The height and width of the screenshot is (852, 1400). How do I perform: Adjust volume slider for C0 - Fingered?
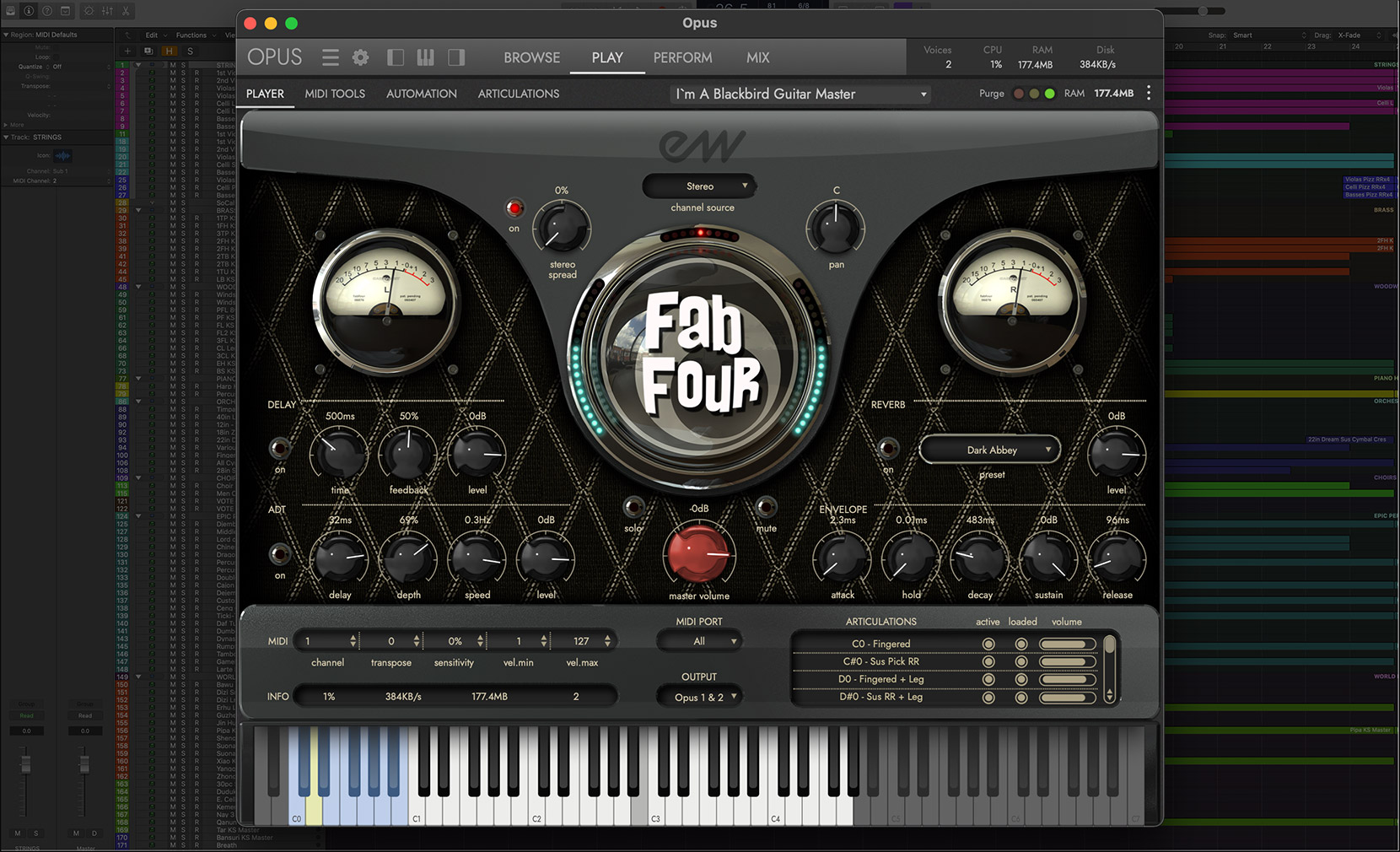[1067, 644]
